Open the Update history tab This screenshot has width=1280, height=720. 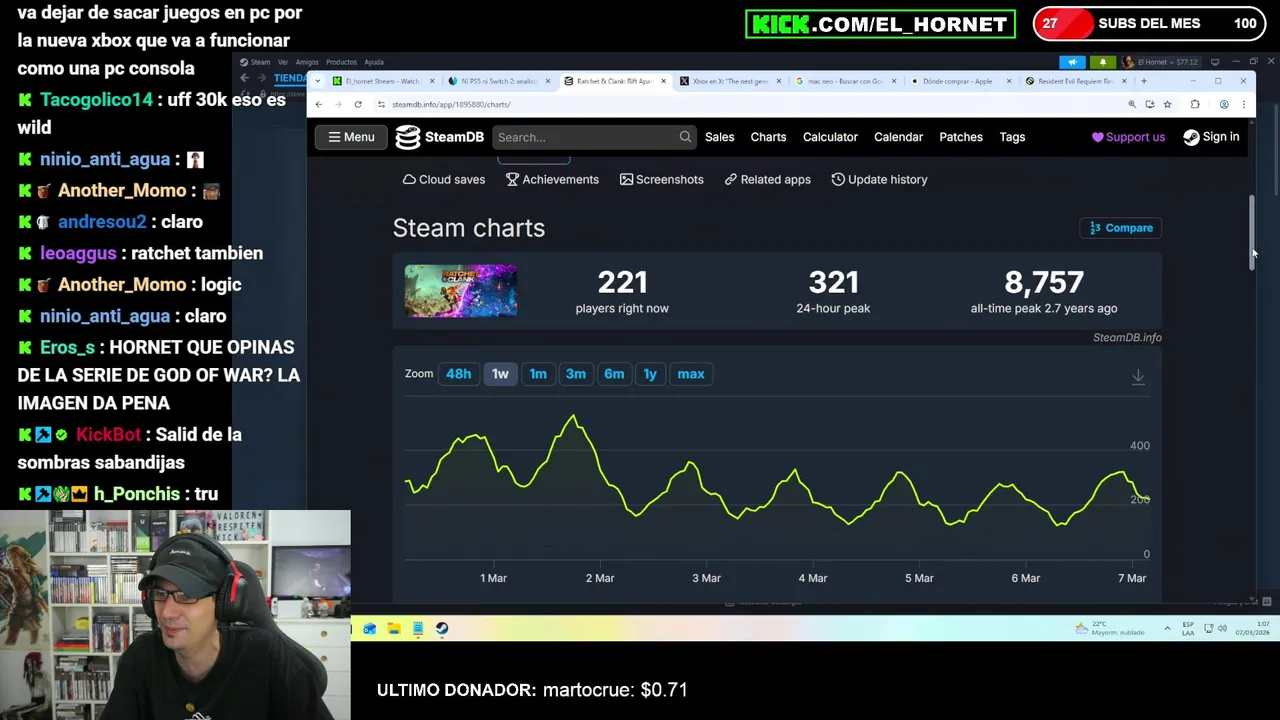coord(879,179)
